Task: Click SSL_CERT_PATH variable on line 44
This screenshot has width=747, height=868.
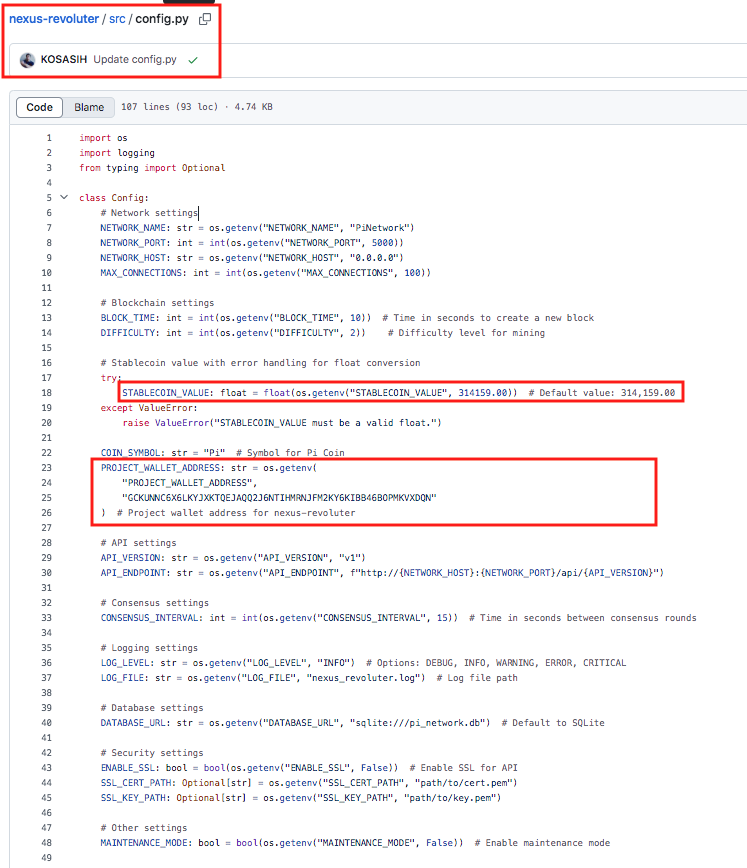Action: coord(136,783)
